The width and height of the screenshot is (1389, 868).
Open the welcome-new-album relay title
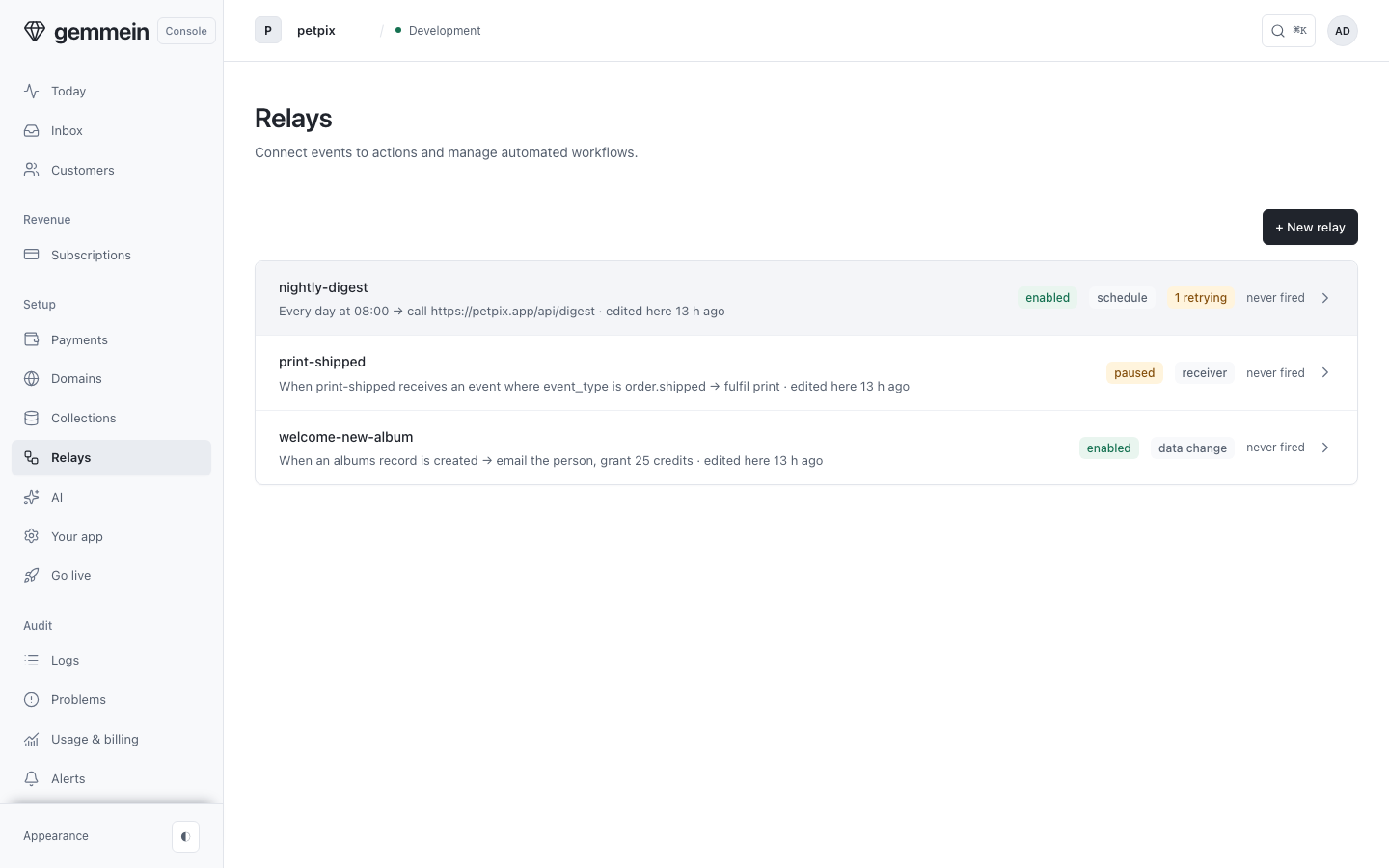click(x=345, y=437)
